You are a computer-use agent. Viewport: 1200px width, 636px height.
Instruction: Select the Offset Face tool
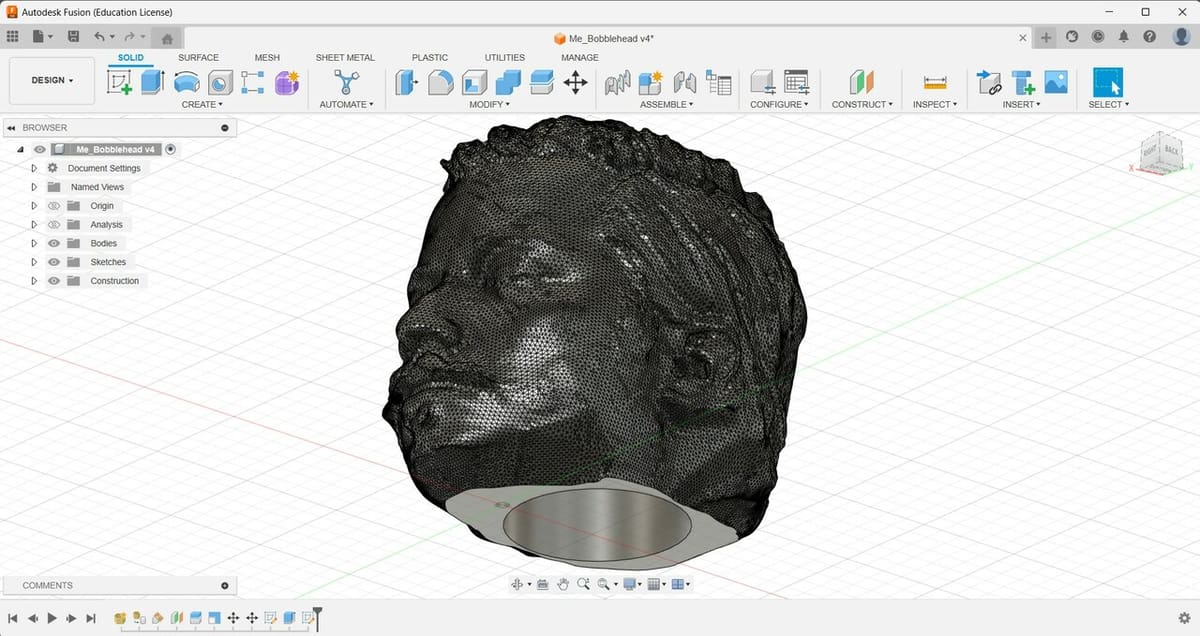point(541,82)
